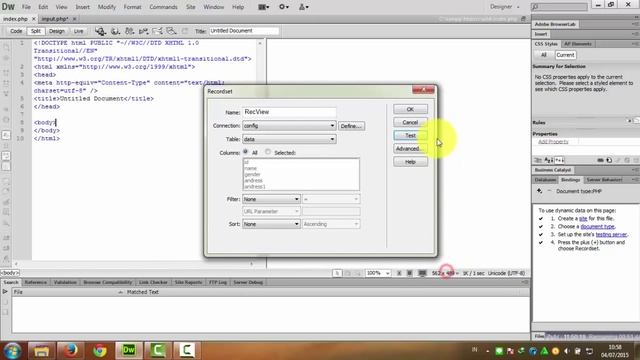Toggle the Live view button
Image resolution: width=640 pixels, height=360 pixels.
coord(78,31)
